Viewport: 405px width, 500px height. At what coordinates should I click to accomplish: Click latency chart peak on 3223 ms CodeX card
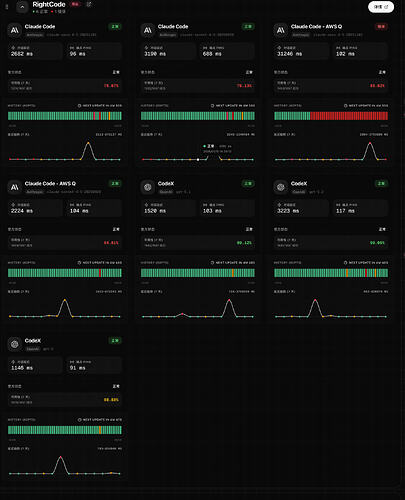(315, 300)
